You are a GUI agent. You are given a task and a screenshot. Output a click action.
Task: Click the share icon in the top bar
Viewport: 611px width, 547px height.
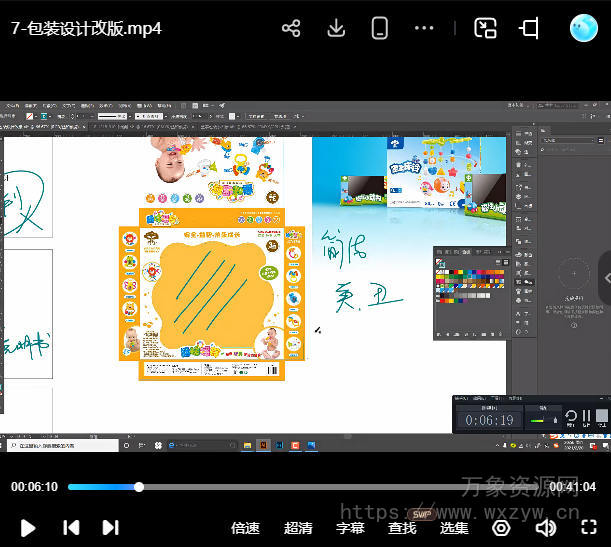pyautogui.click(x=291, y=28)
